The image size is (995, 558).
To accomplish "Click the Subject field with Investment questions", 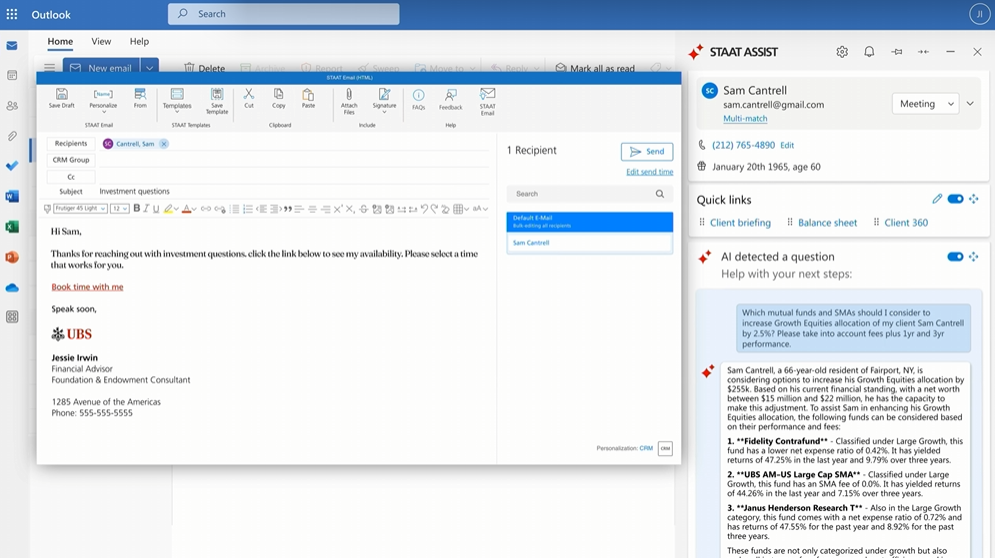I will [x=290, y=191].
